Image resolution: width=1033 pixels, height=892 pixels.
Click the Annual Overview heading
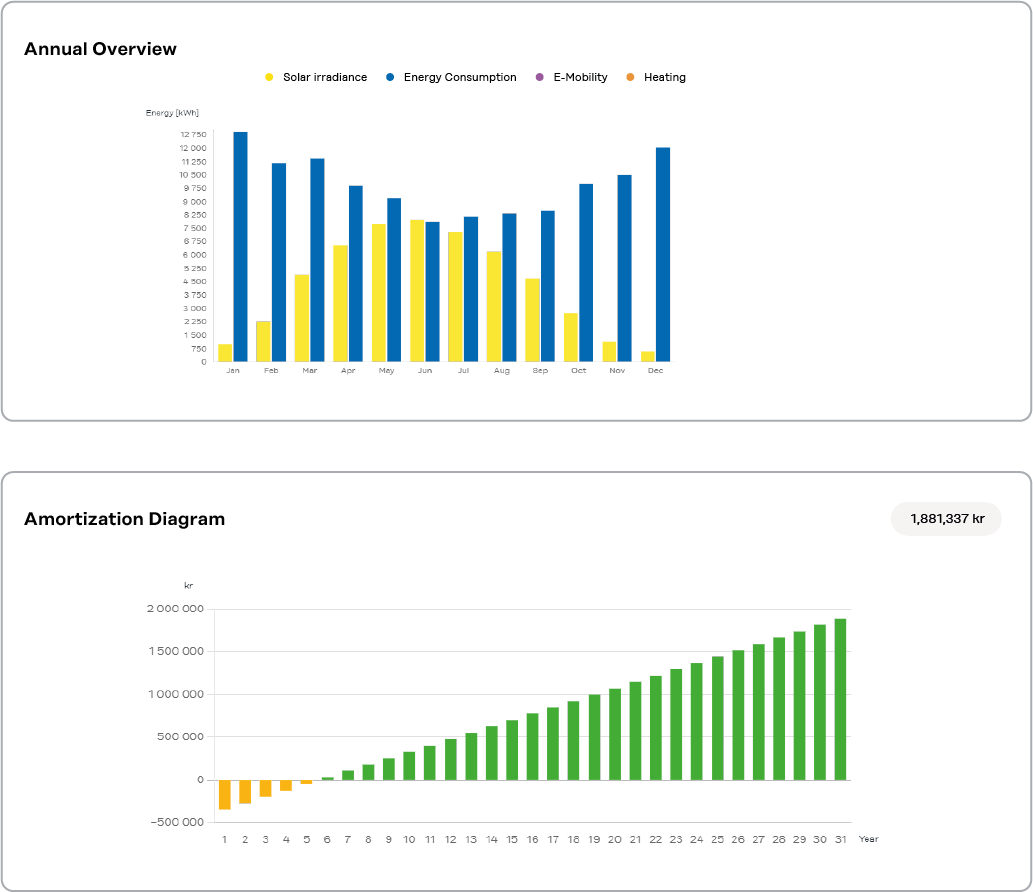100,49
